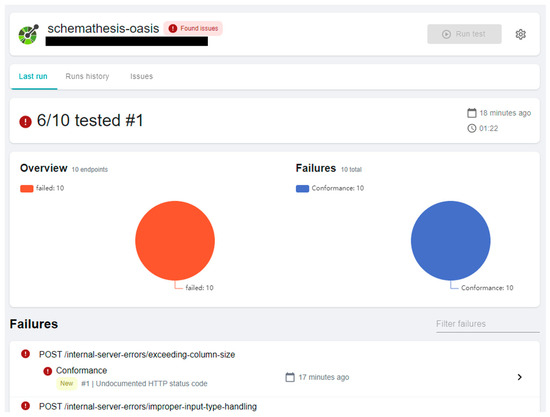This screenshot has height=417, width=550.
Task: Switch to the Runs history tab
Action: (87, 76)
